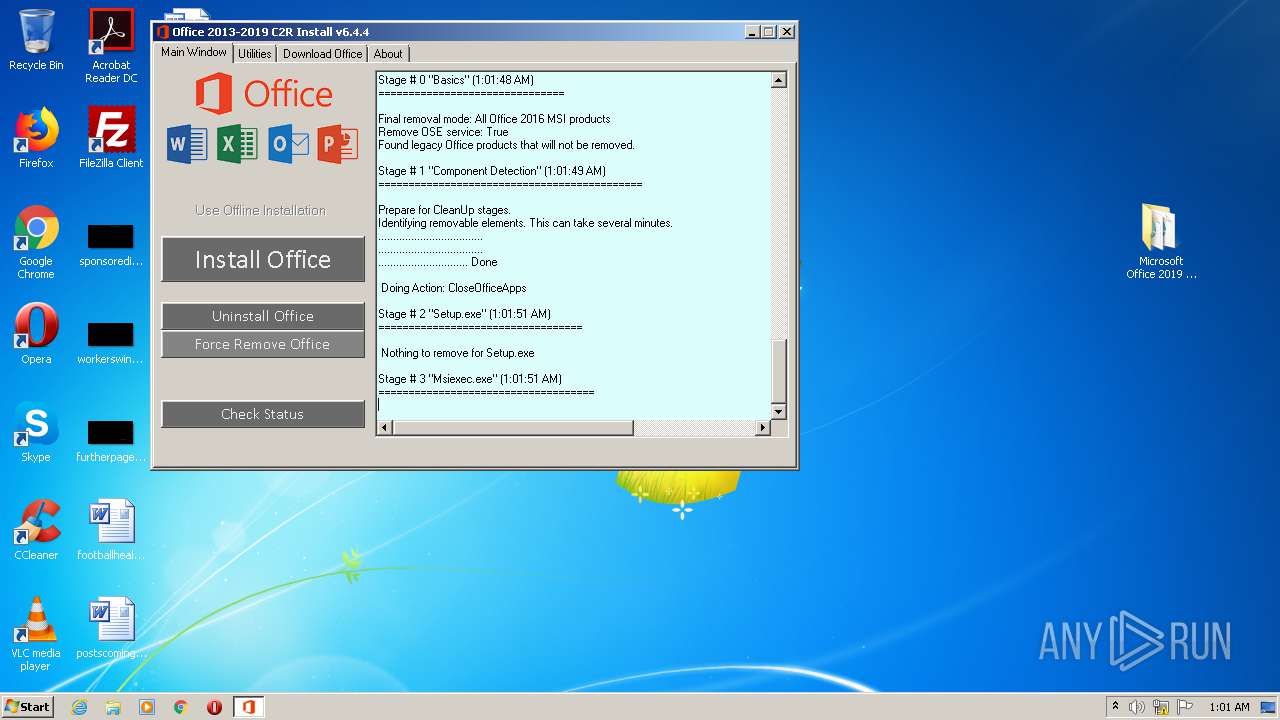
Task: Click the taskbar clock showing 1:01 AM
Action: coord(1229,707)
